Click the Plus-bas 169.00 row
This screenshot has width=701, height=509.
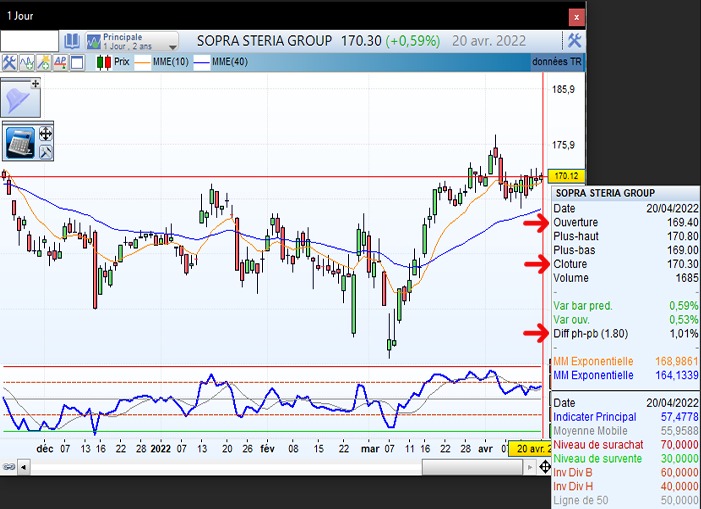pos(625,250)
